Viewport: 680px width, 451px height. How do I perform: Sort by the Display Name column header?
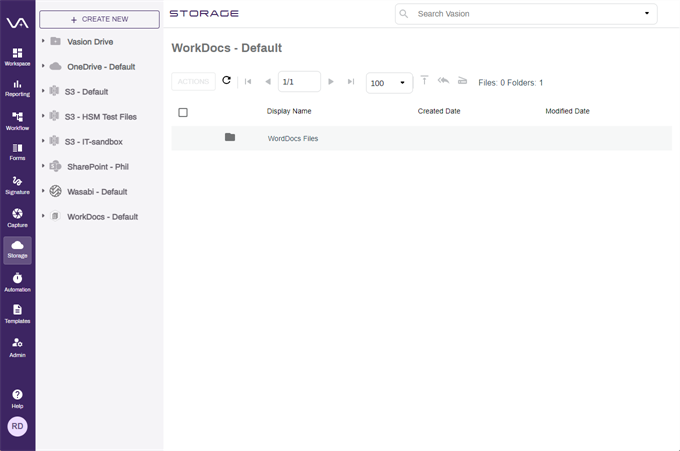coord(289,111)
